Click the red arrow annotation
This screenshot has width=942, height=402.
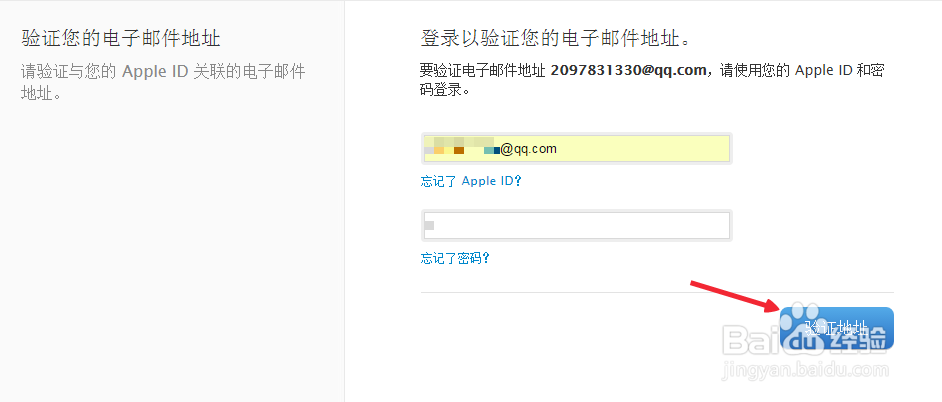735,297
